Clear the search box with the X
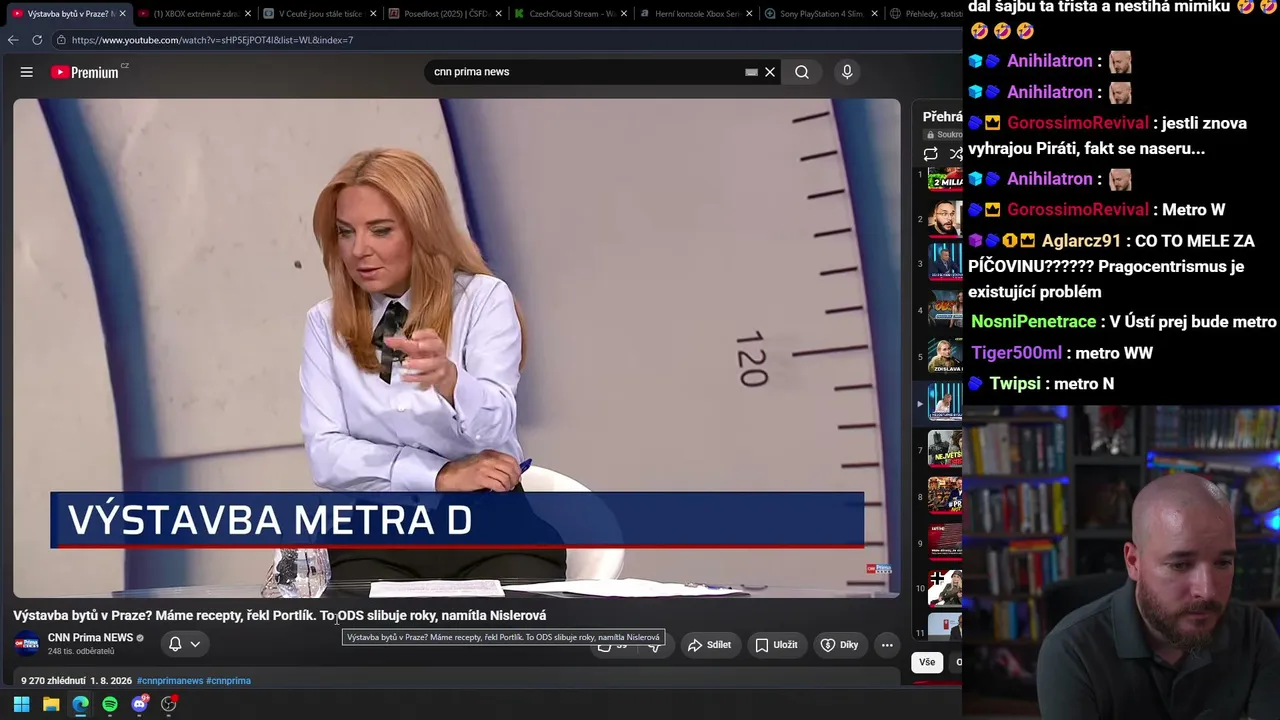The image size is (1280, 720). point(770,72)
